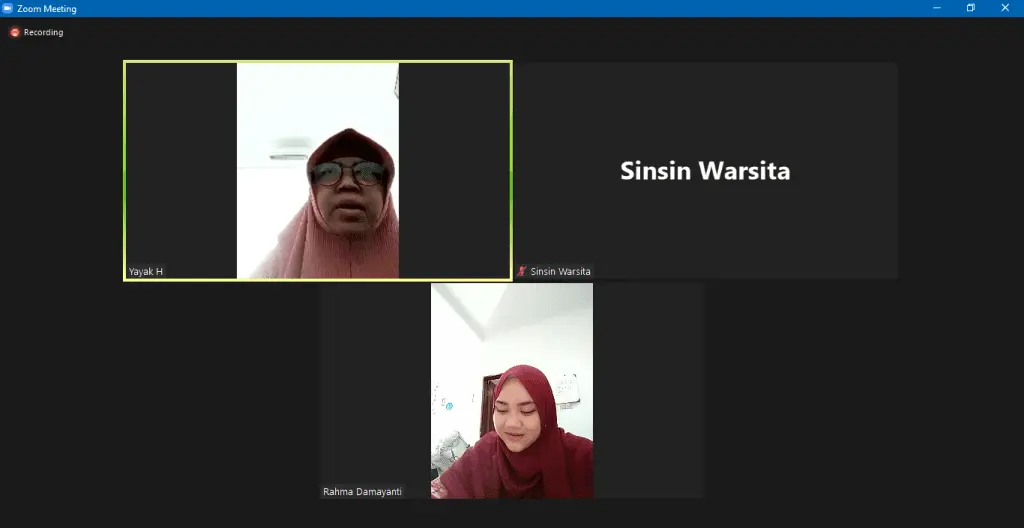This screenshot has height=528, width=1024.
Task: Restore down the Zoom Meeting window
Action: tap(971, 8)
